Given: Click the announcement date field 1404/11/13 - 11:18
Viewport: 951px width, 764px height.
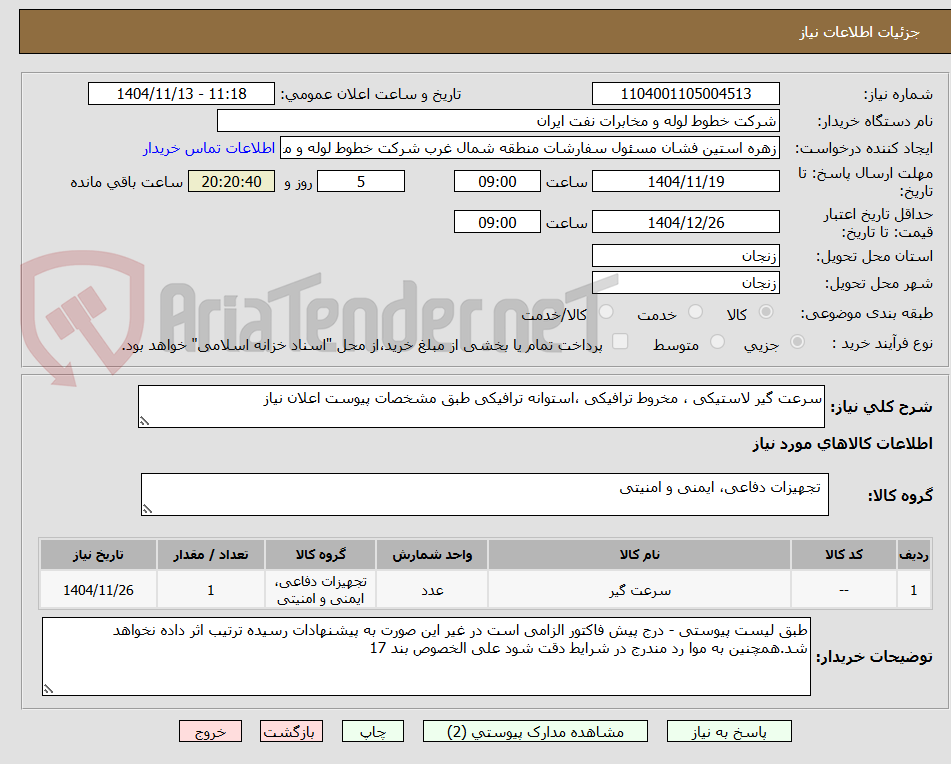Looking at the screenshot, I should [181, 94].
